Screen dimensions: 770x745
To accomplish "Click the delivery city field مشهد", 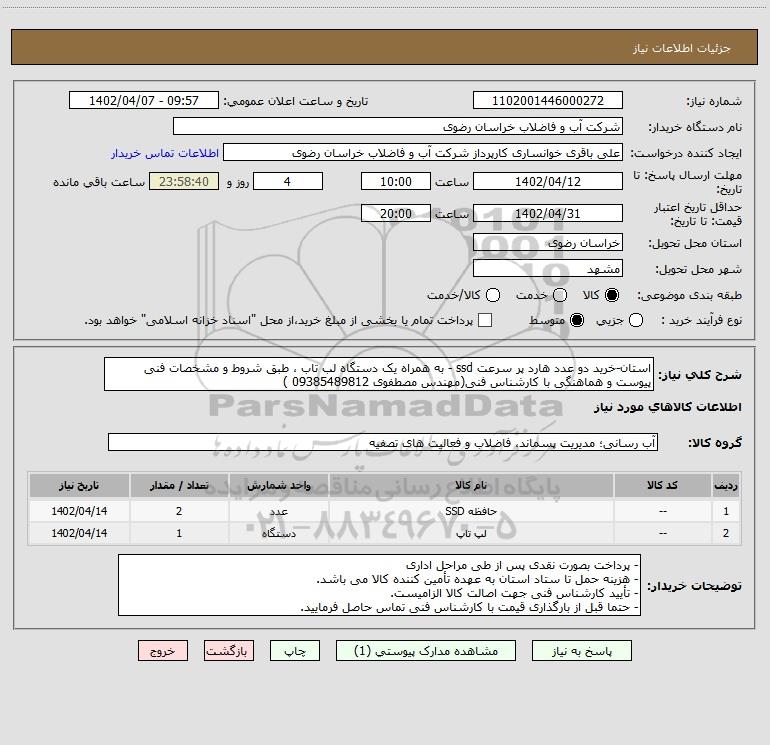I will [548, 269].
